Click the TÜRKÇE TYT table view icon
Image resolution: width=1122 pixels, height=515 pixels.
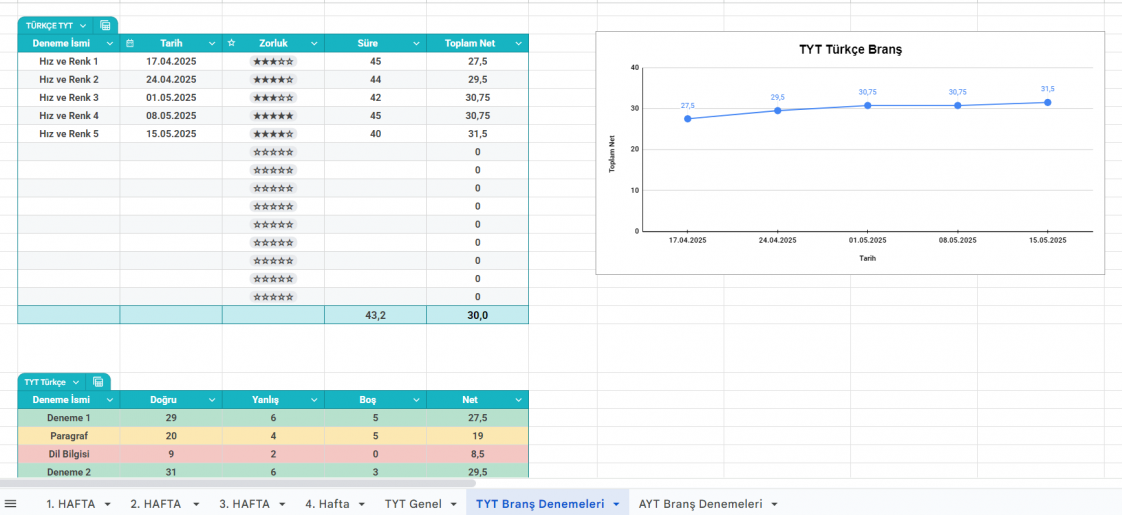(105, 25)
